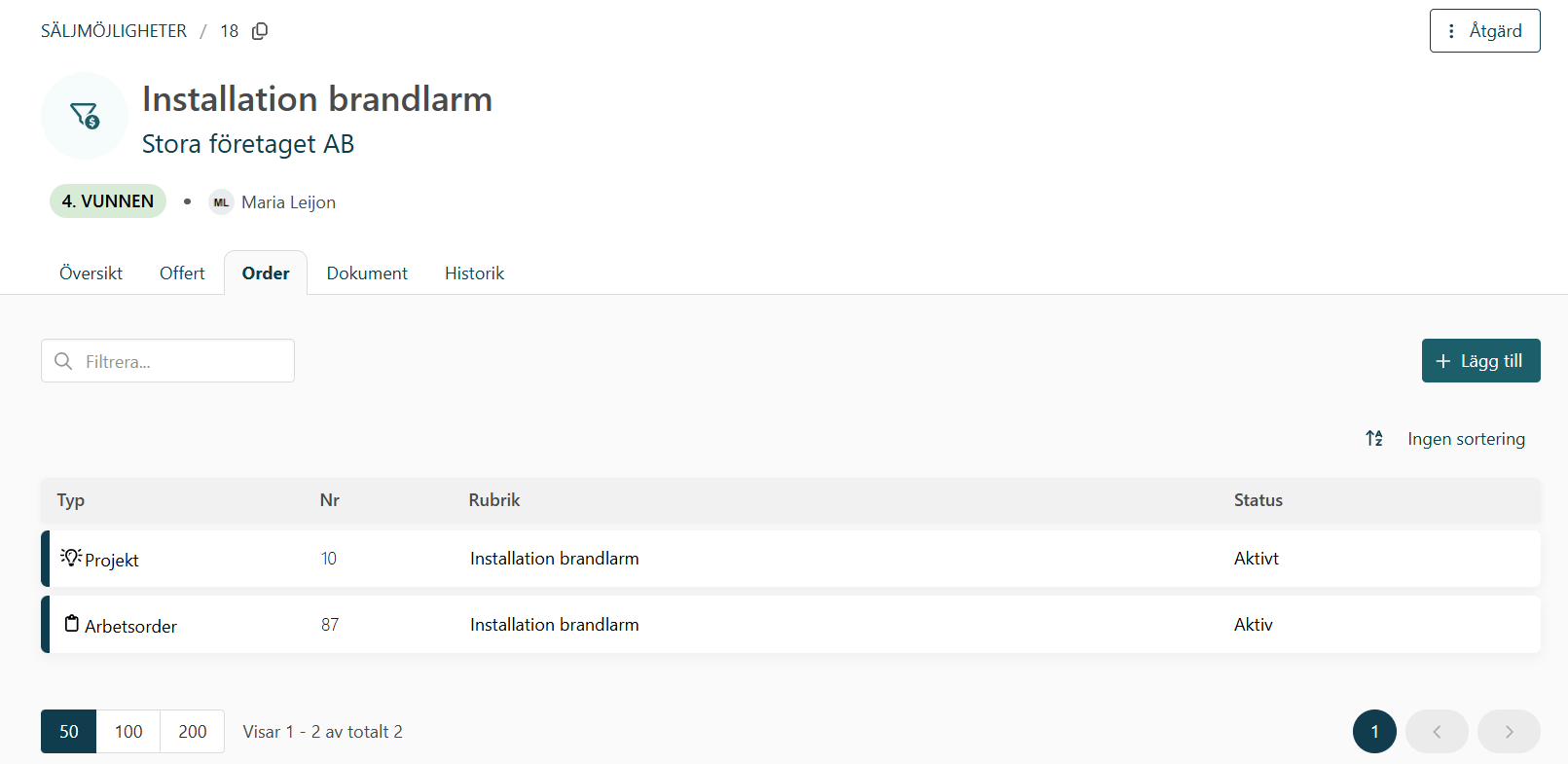The image size is (1568, 764).
Task: Click the sales opportunity funnel icon
Action: point(85,116)
